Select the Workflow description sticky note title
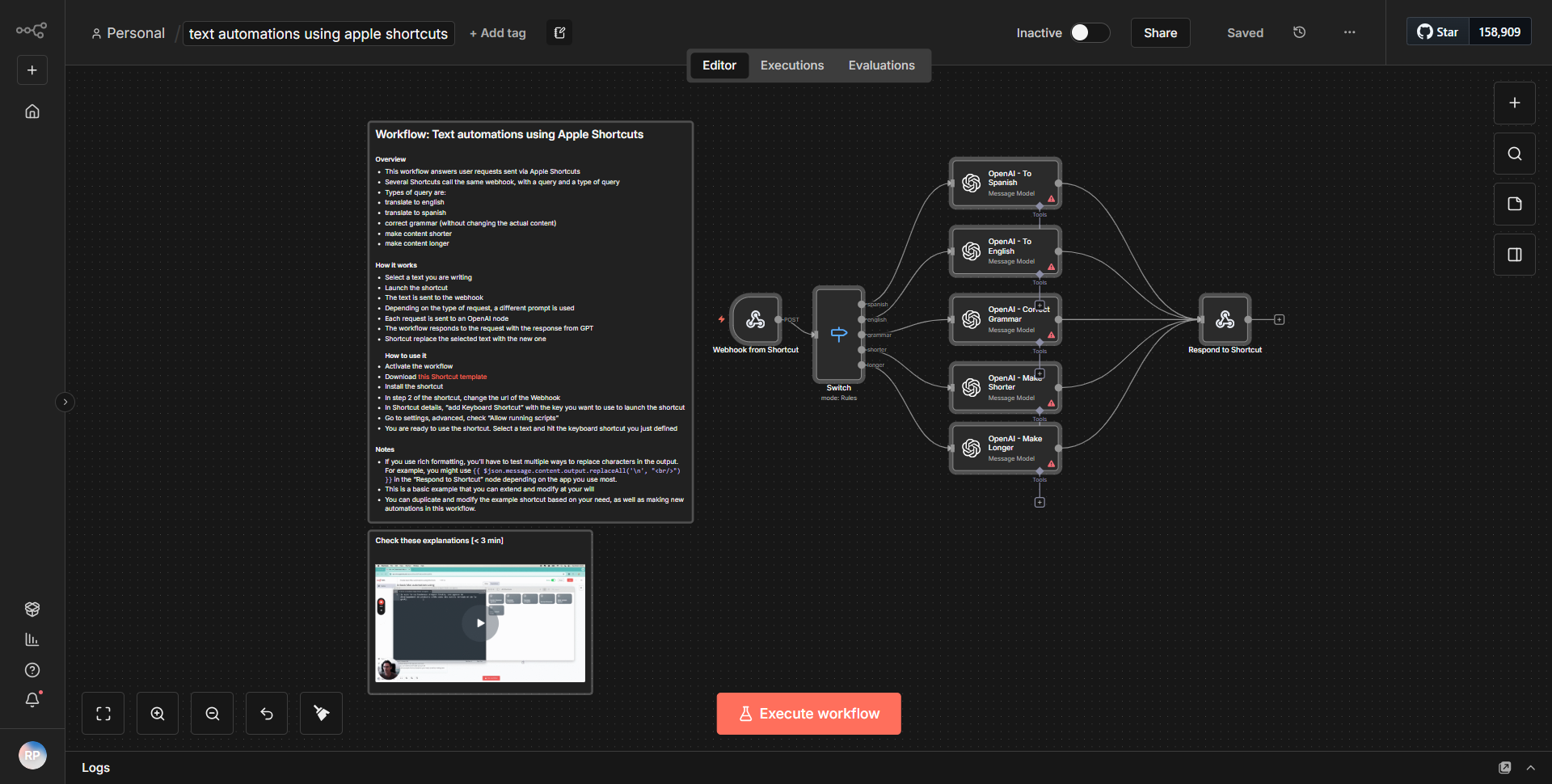 [x=509, y=134]
